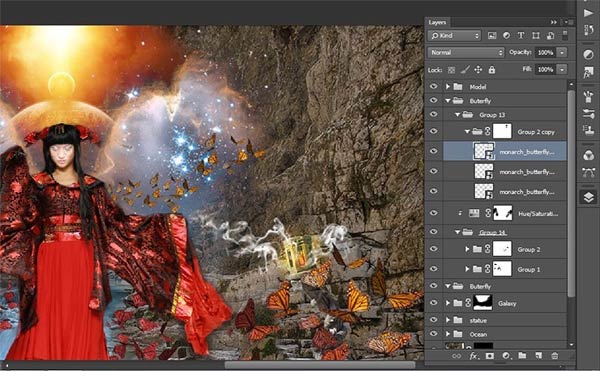Click the lock position move icon
600x371 pixels.
pos(478,70)
